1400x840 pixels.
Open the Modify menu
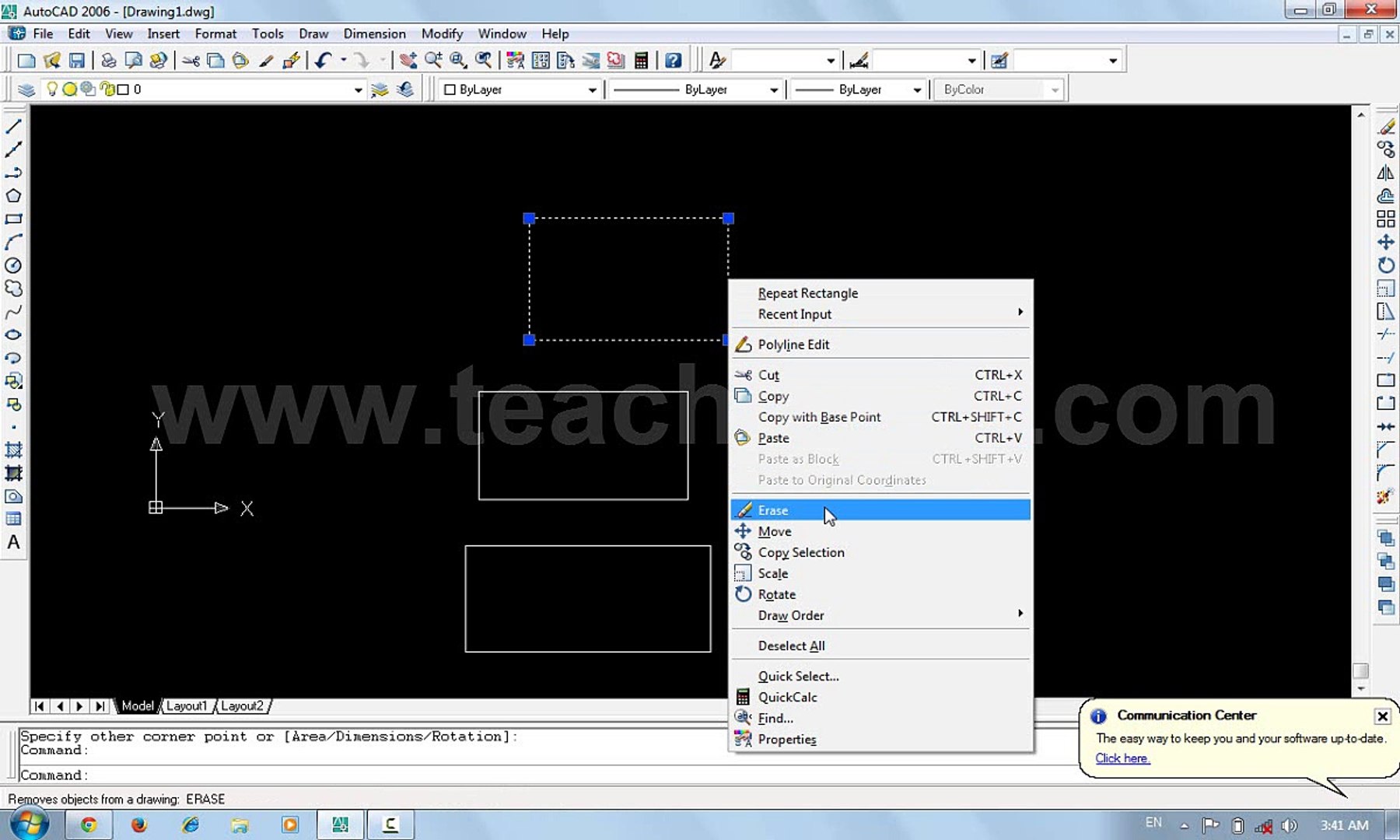click(x=442, y=33)
